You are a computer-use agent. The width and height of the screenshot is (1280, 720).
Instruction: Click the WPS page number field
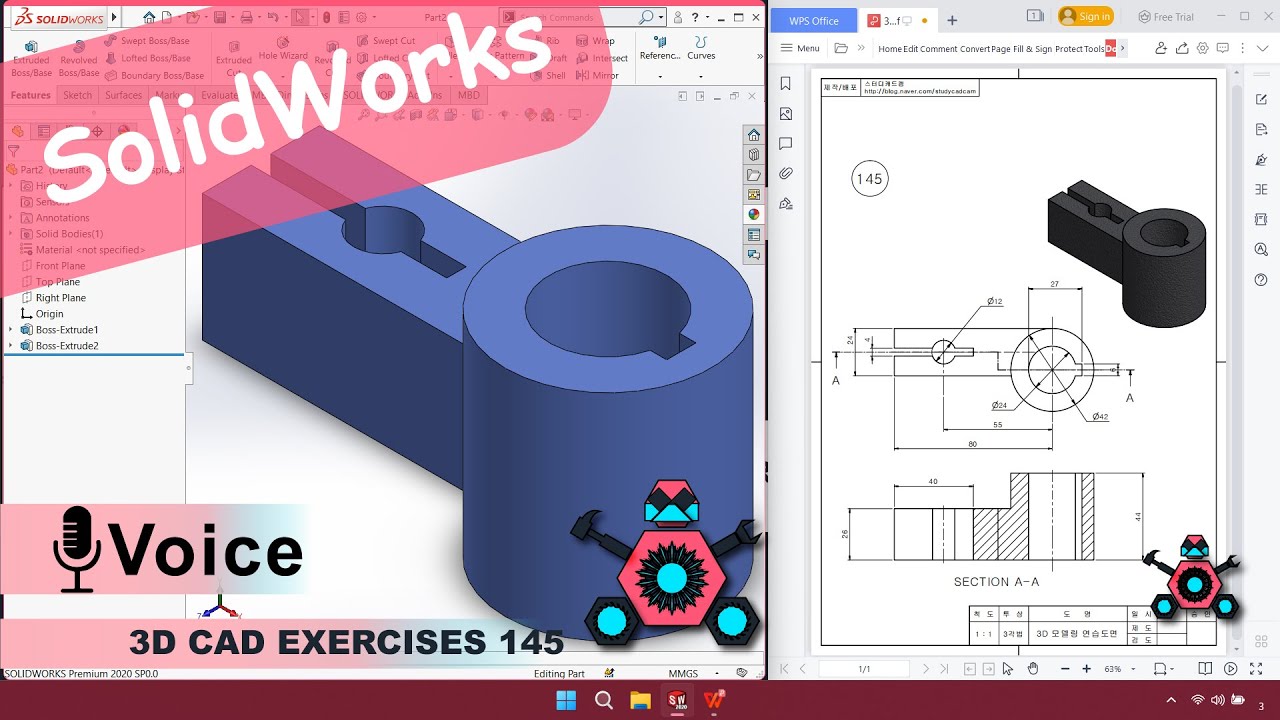coord(864,668)
